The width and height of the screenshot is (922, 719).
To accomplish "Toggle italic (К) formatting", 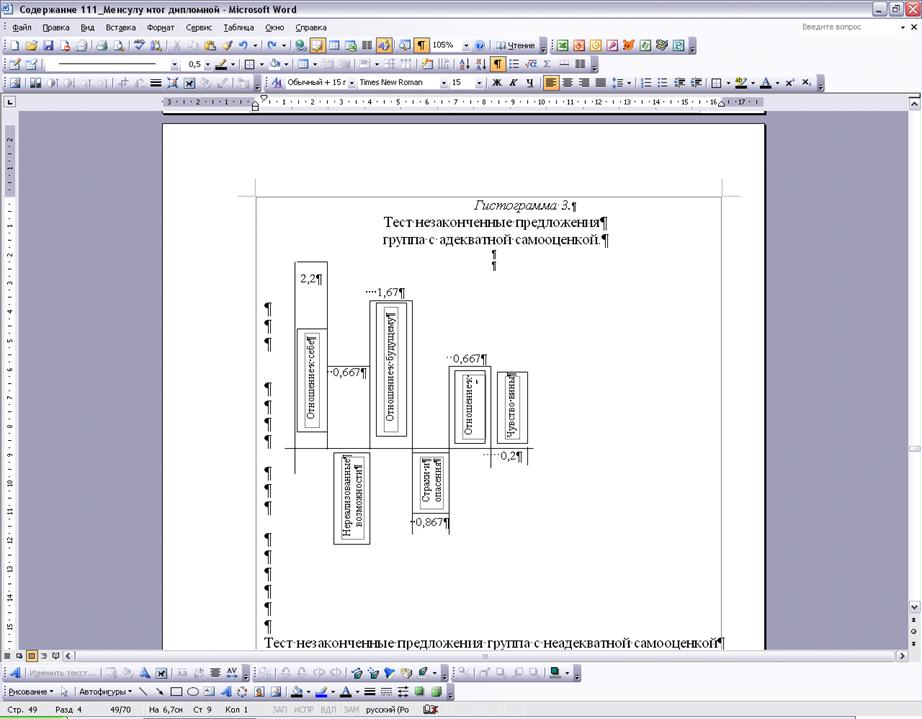I will coord(513,83).
